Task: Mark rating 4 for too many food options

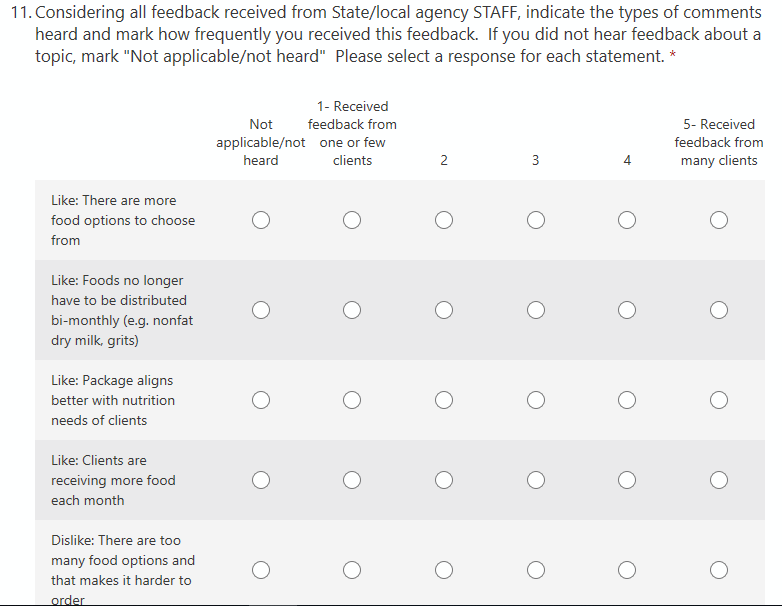Action: [x=627, y=570]
